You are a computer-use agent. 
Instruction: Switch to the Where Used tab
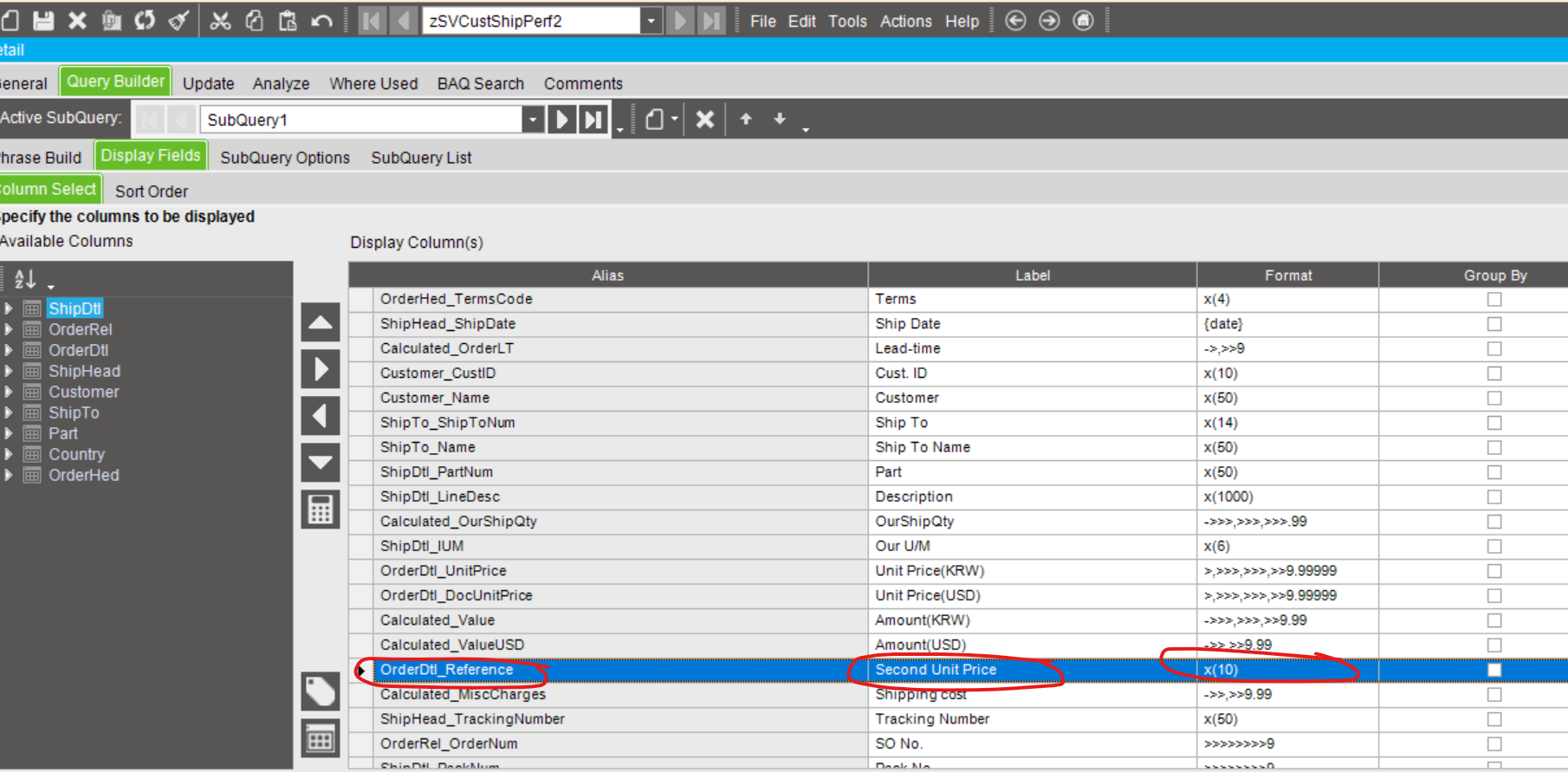pyautogui.click(x=373, y=83)
